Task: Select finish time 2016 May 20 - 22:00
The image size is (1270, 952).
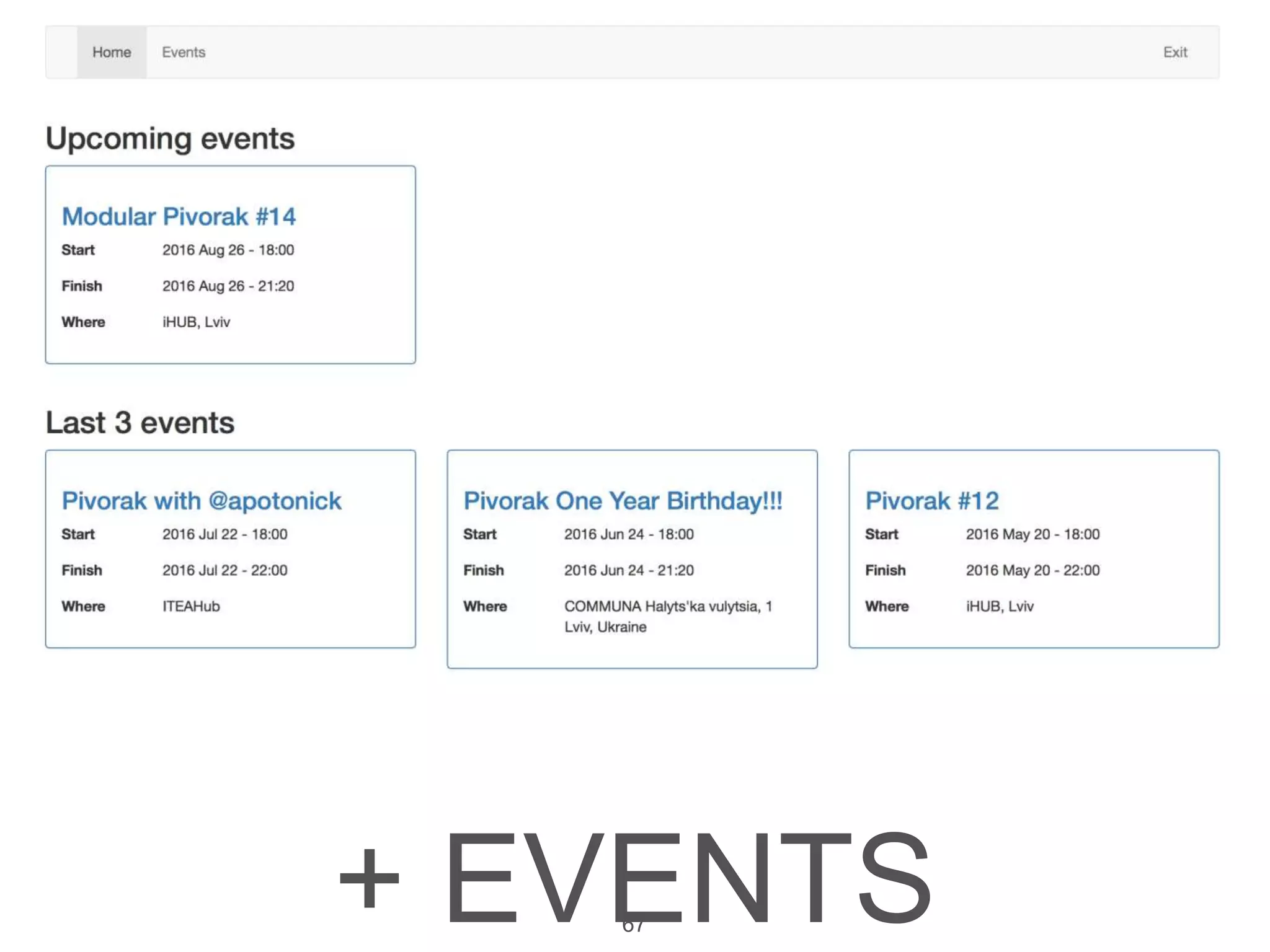Action: coord(1032,570)
